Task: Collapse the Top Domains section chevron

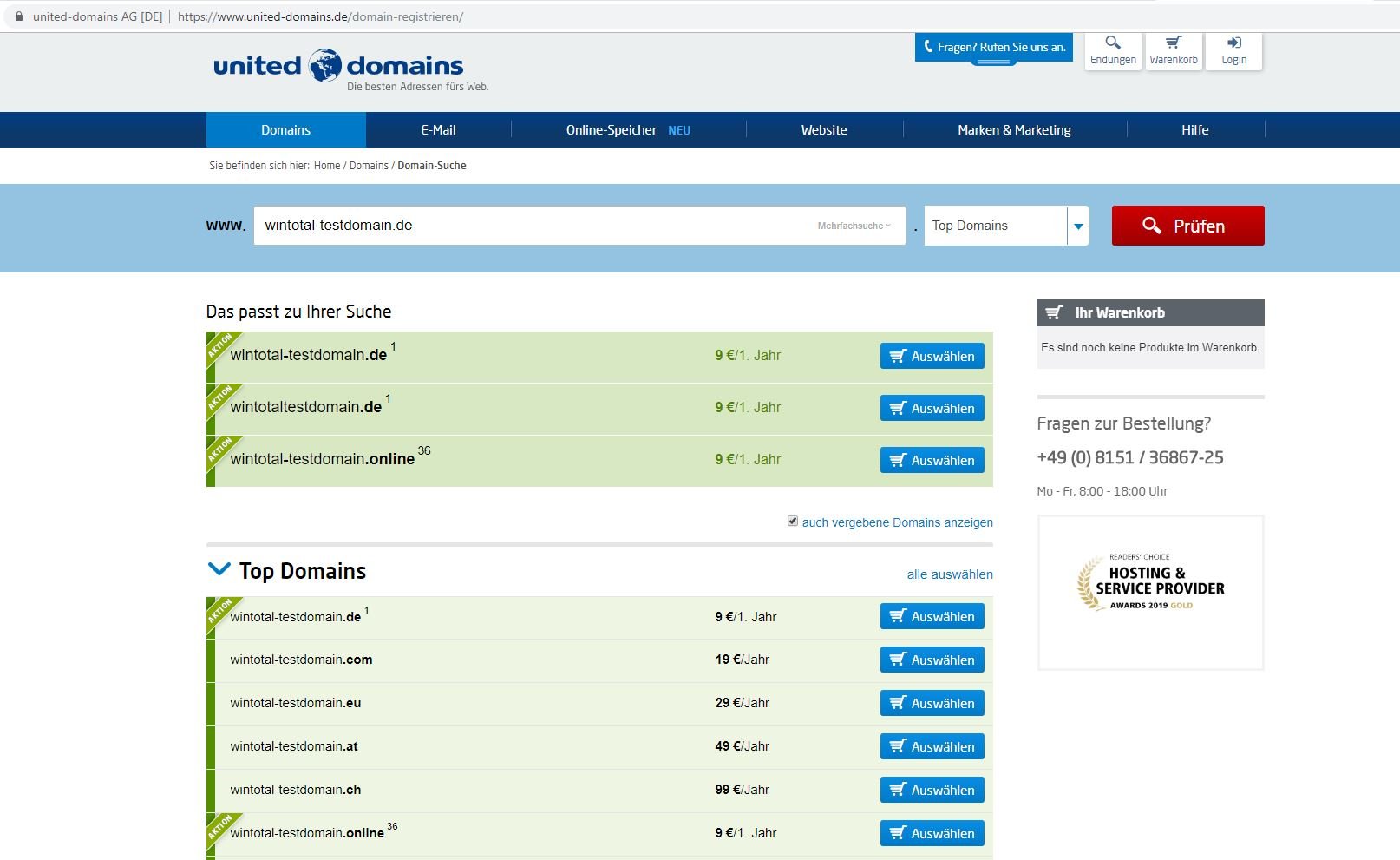Action: coord(219,569)
